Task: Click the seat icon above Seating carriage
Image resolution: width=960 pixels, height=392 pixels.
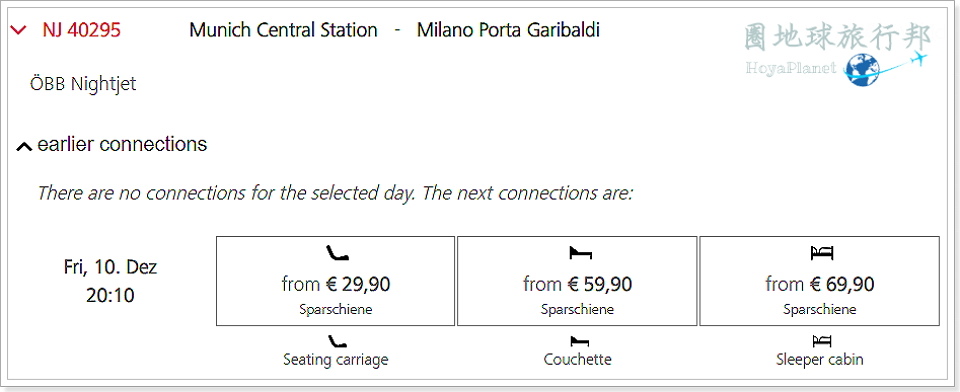Action: pyautogui.click(x=336, y=341)
